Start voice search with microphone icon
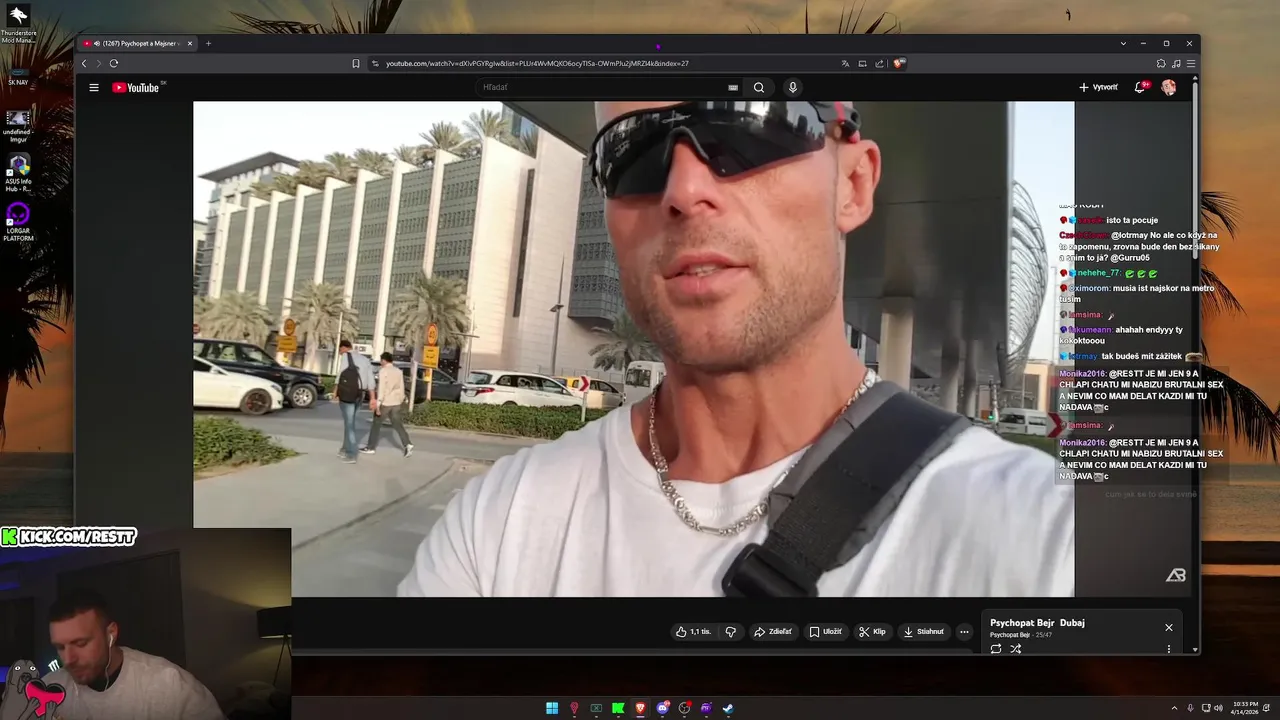1280x720 pixels. [x=793, y=88]
